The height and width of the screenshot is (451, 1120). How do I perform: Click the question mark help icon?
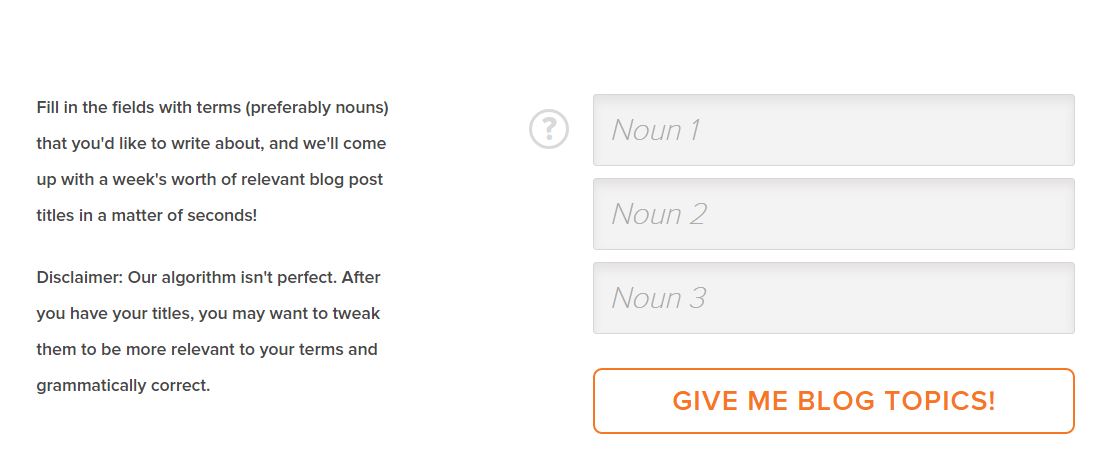[x=549, y=129]
